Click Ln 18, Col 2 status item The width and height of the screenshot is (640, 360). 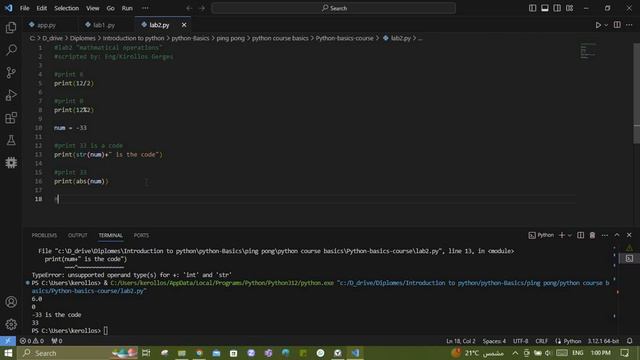[461, 341]
